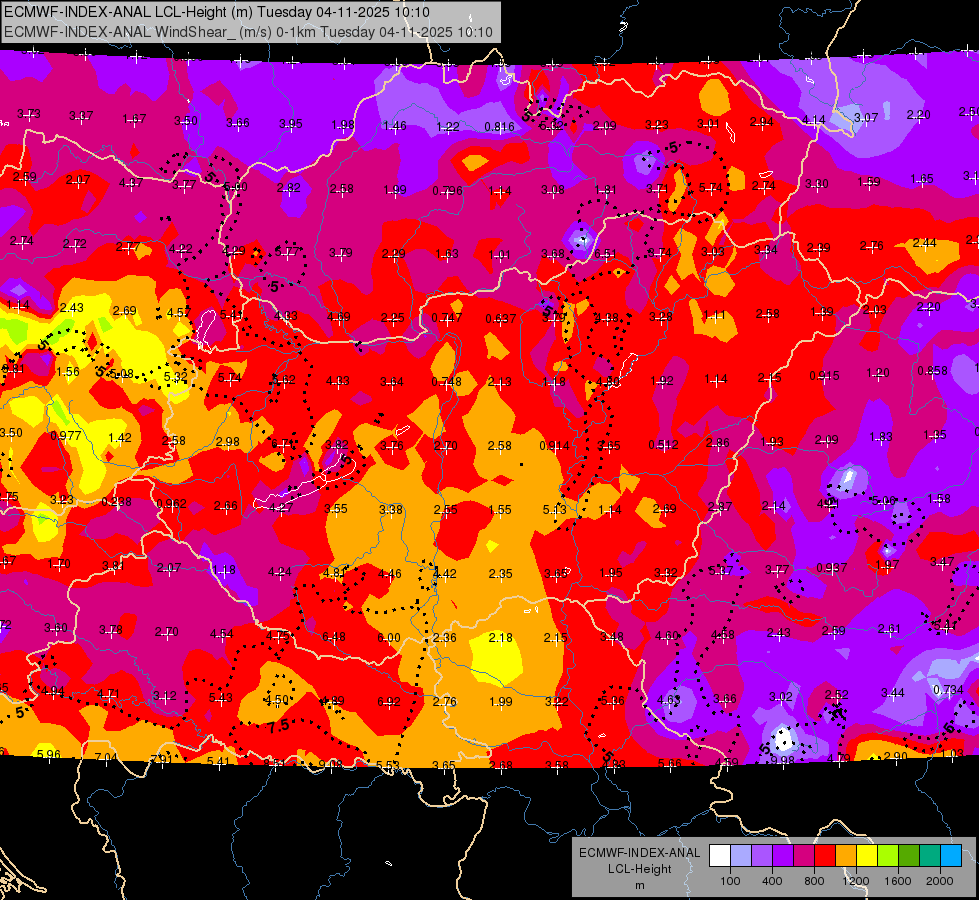
Task: Click the wind shear value 1.22
Action: 448,126
